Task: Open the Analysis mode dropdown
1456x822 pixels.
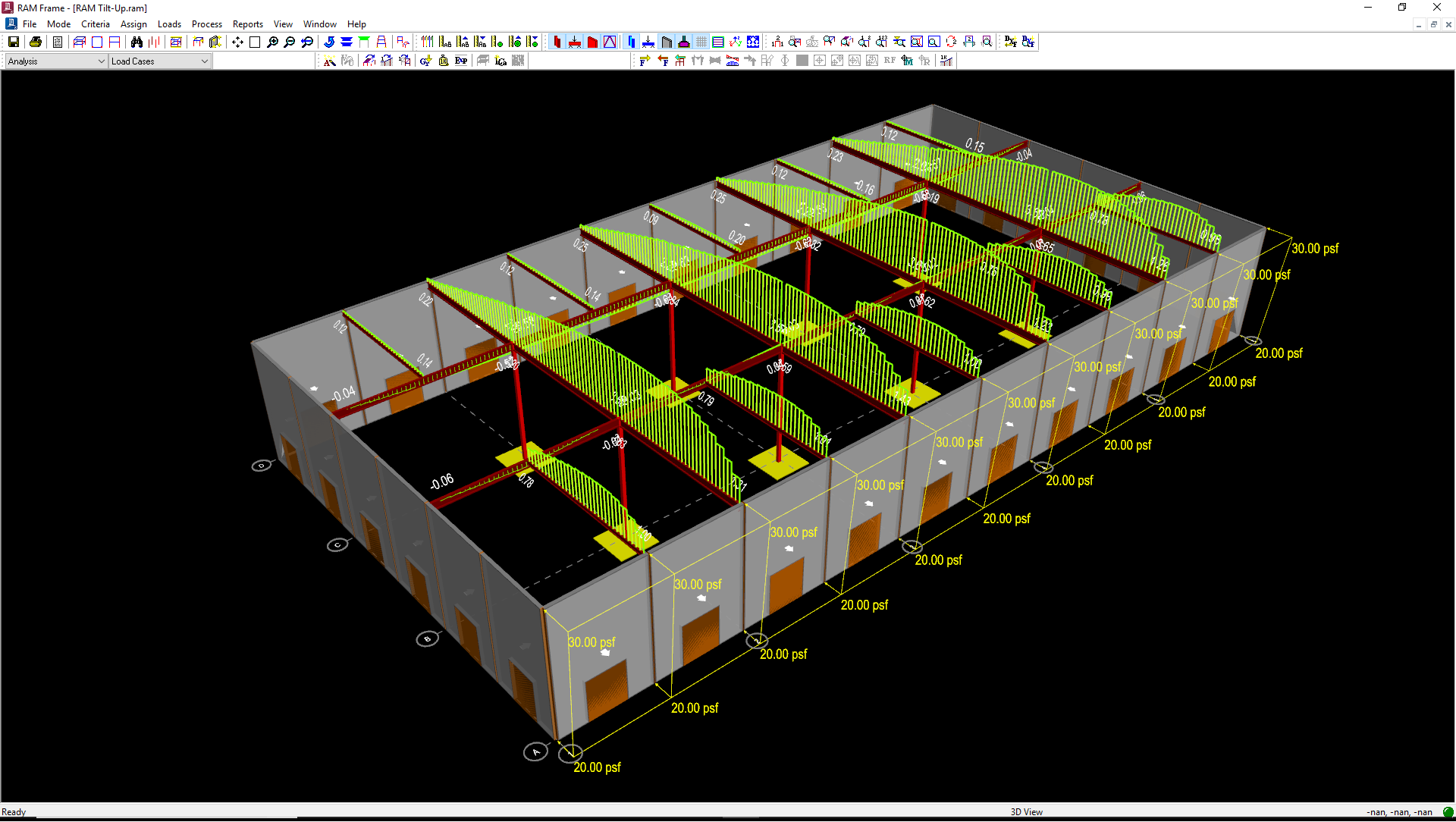Action: pos(56,61)
